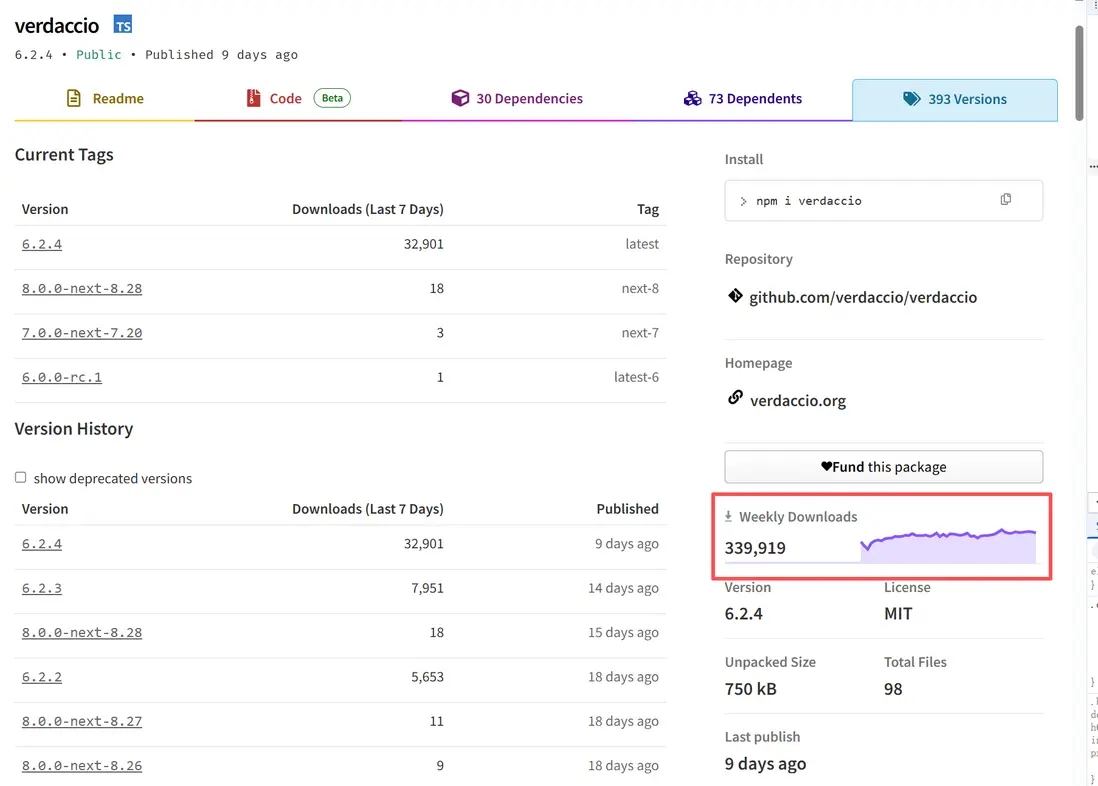Enable show deprecated versions checkbox
The width and height of the screenshot is (1098, 786).
click(21, 478)
